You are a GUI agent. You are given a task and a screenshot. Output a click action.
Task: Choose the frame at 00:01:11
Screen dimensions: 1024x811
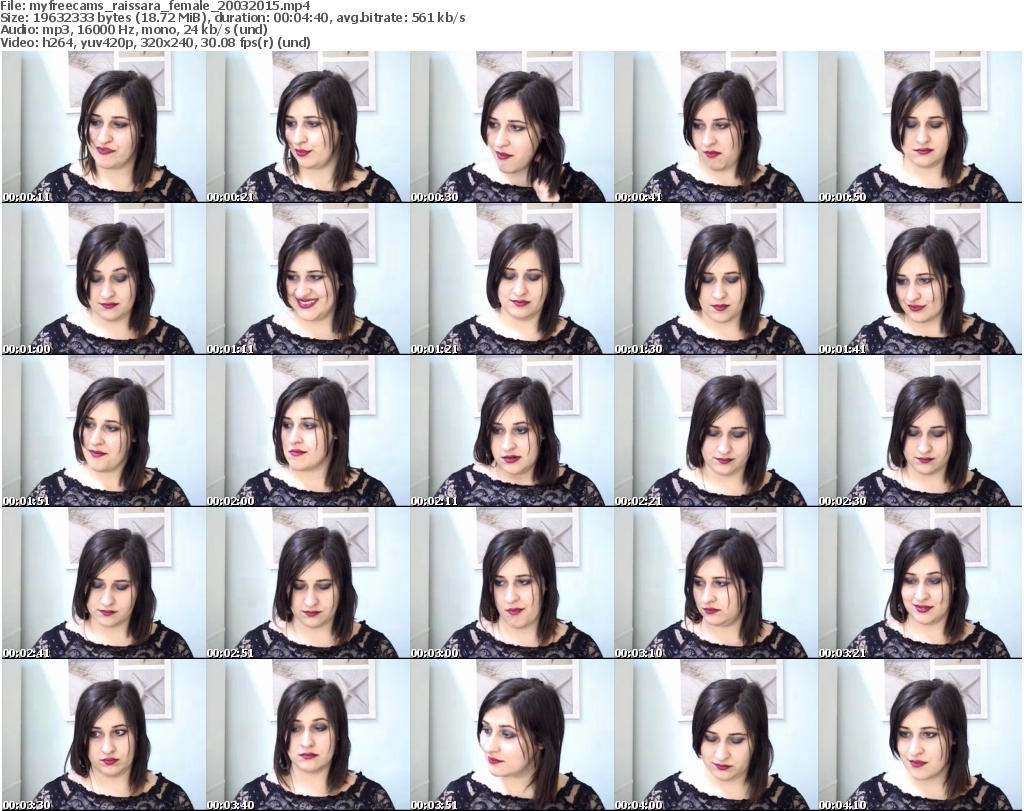(x=308, y=279)
